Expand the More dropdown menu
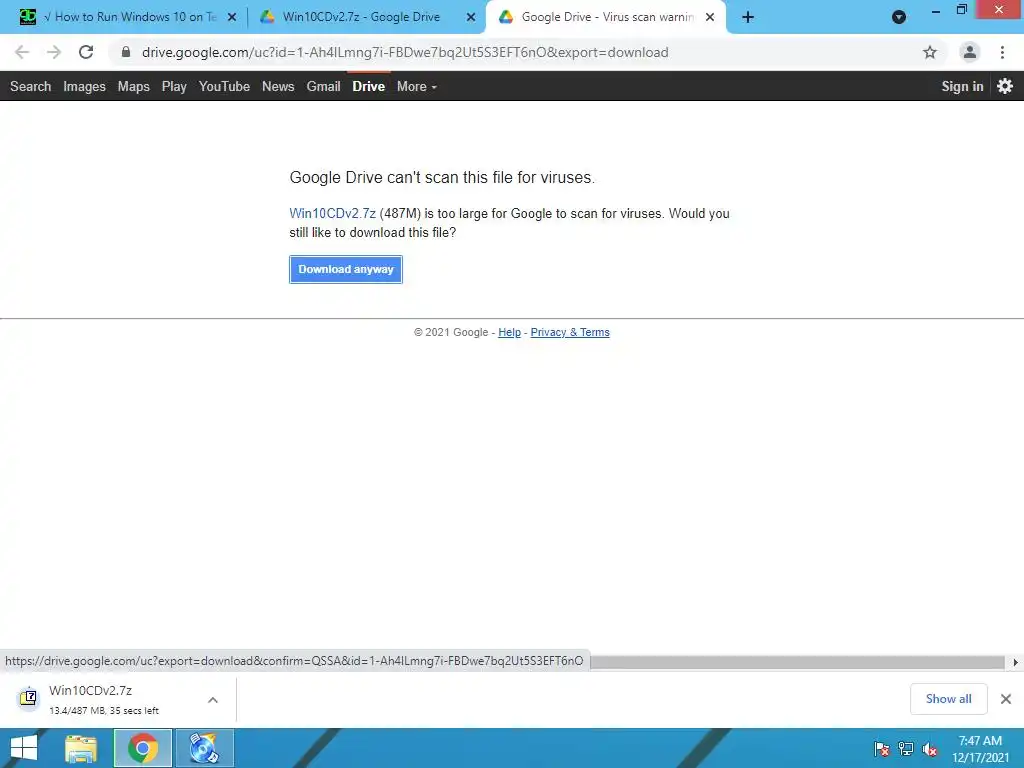The height and width of the screenshot is (768, 1024). (x=417, y=86)
